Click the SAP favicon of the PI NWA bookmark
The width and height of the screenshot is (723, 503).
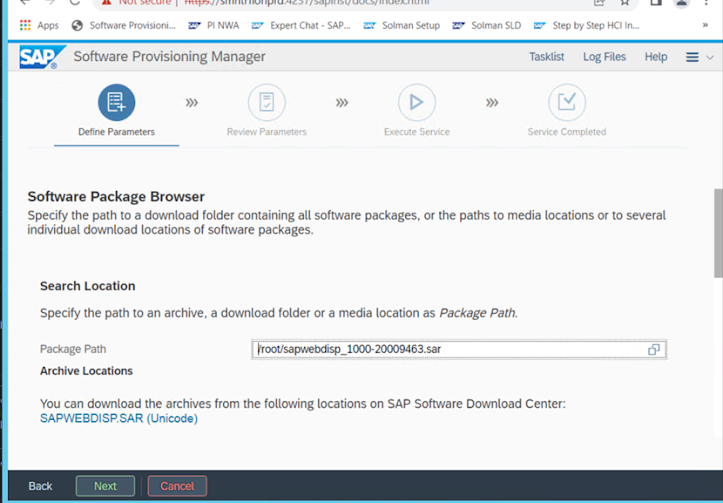tap(194, 25)
